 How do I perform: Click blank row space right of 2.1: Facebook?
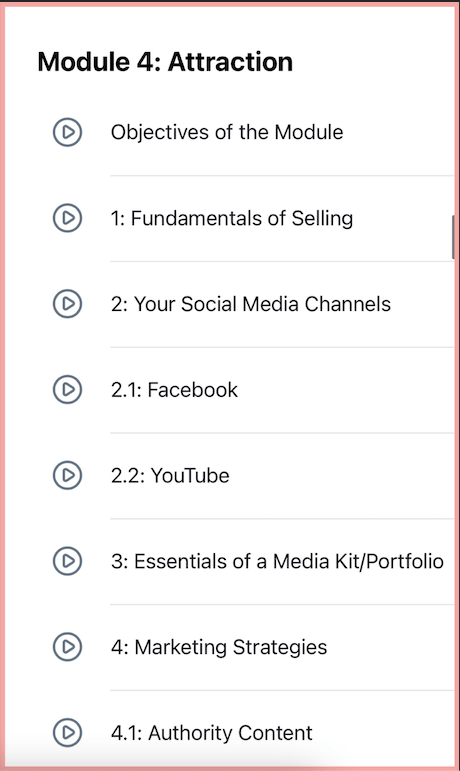click(344, 390)
